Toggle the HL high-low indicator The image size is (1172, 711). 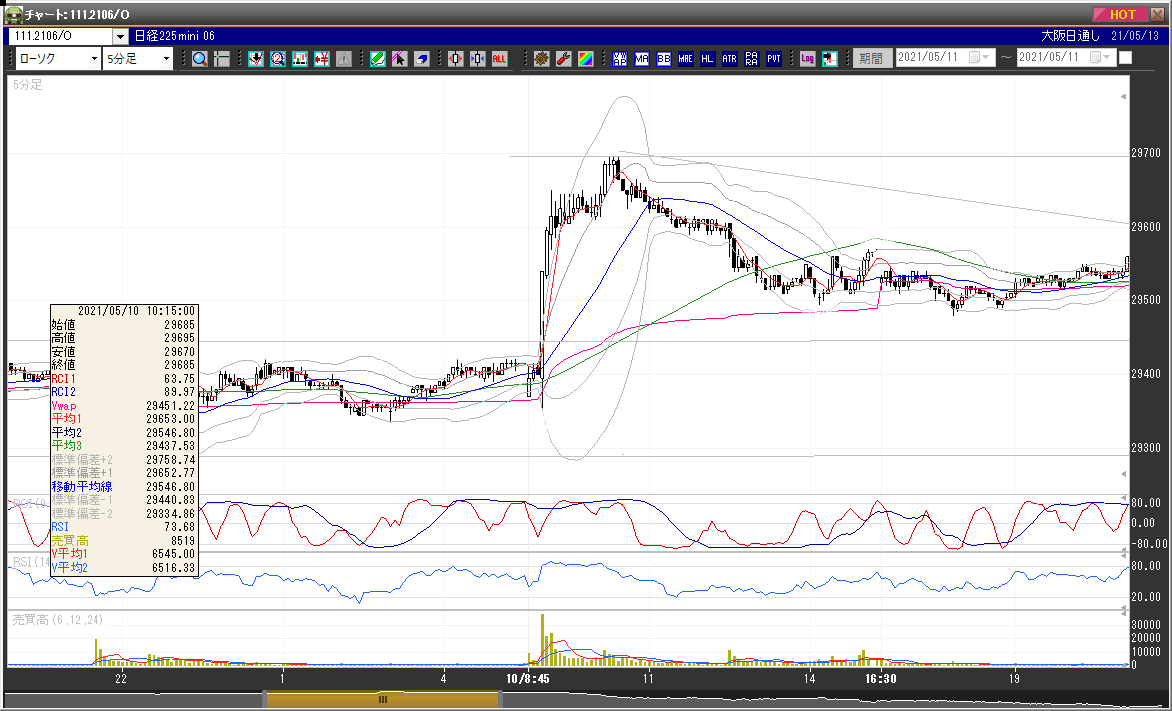707,58
